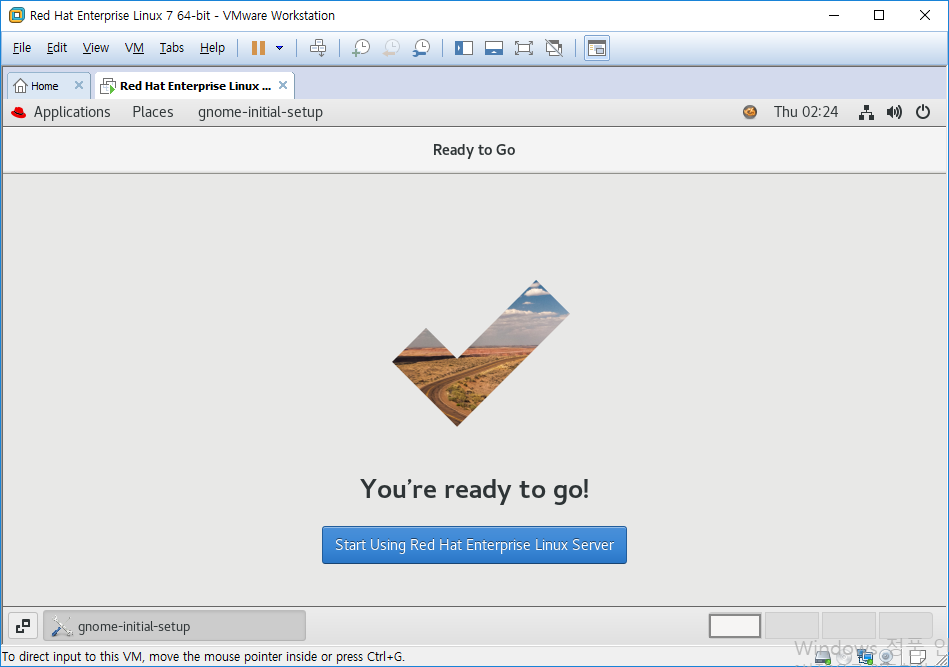Click the show desktop button in the GNOME bottom panel
Screen dimensions: 949x667
(23, 626)
